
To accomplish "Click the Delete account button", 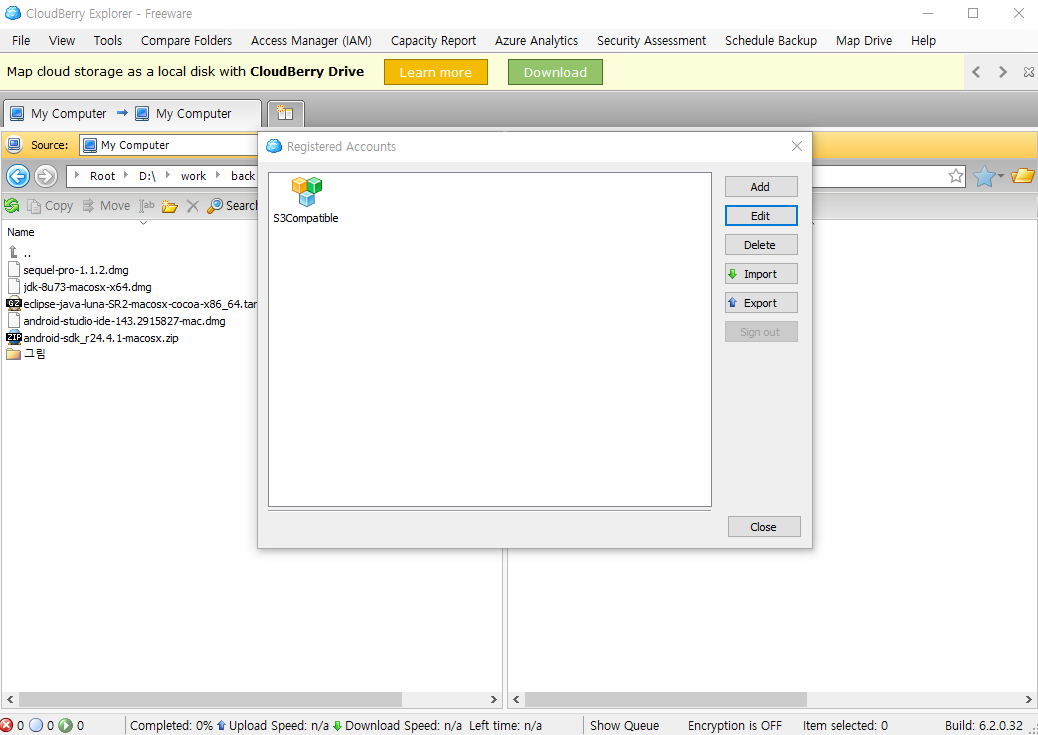I will click(x=761, y=245).
